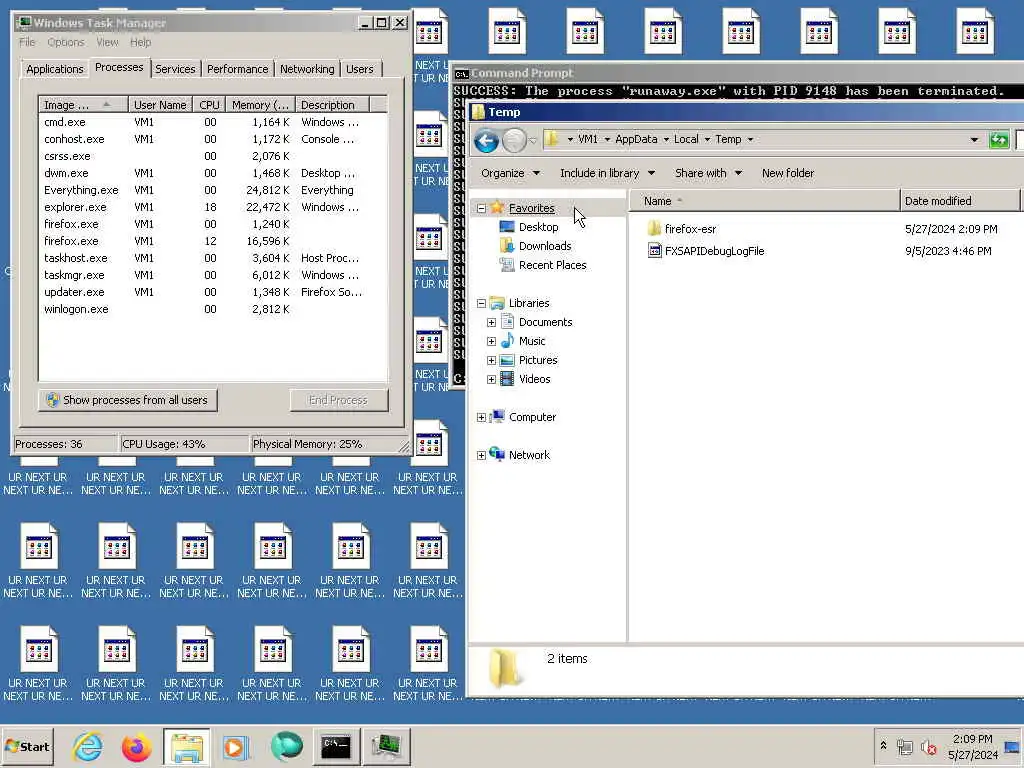Sort files by the Name column
Screen dimensions: 1024x768
click(x=764, y=201)
